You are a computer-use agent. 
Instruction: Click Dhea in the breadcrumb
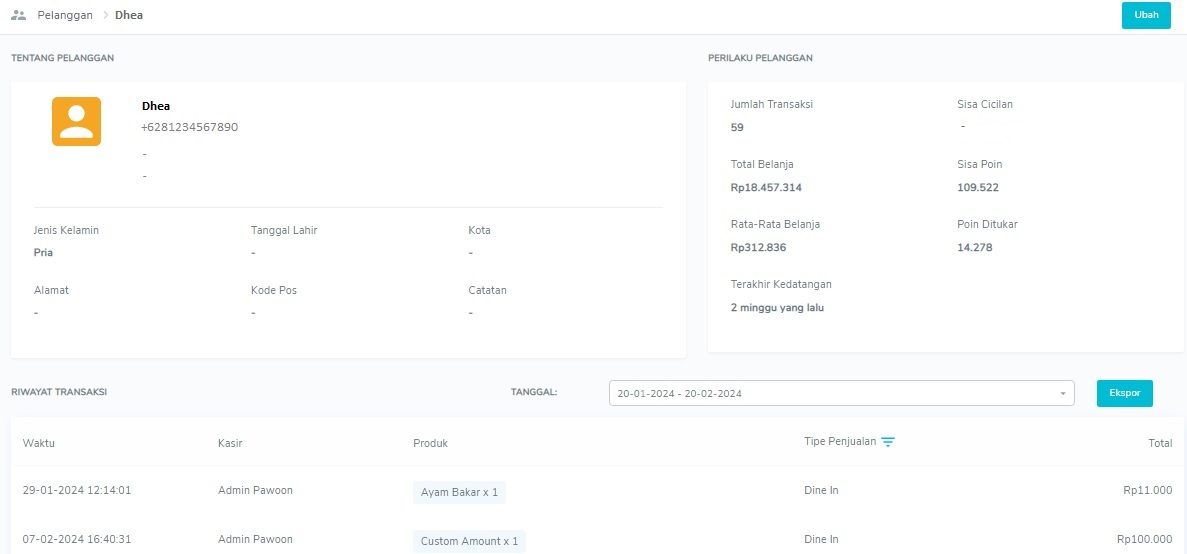click(129, 16)
